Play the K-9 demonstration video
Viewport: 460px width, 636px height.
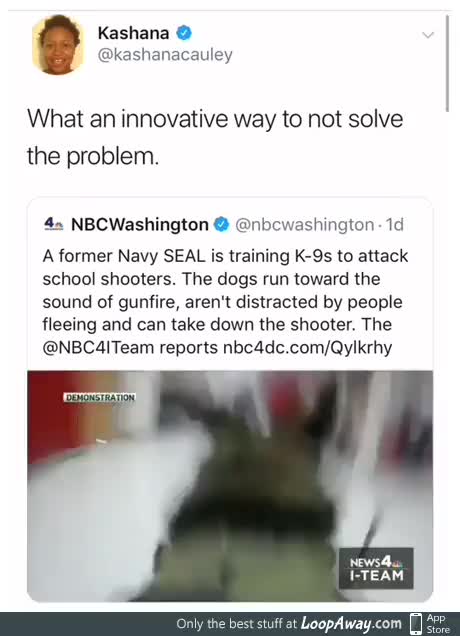pos(230,486)
